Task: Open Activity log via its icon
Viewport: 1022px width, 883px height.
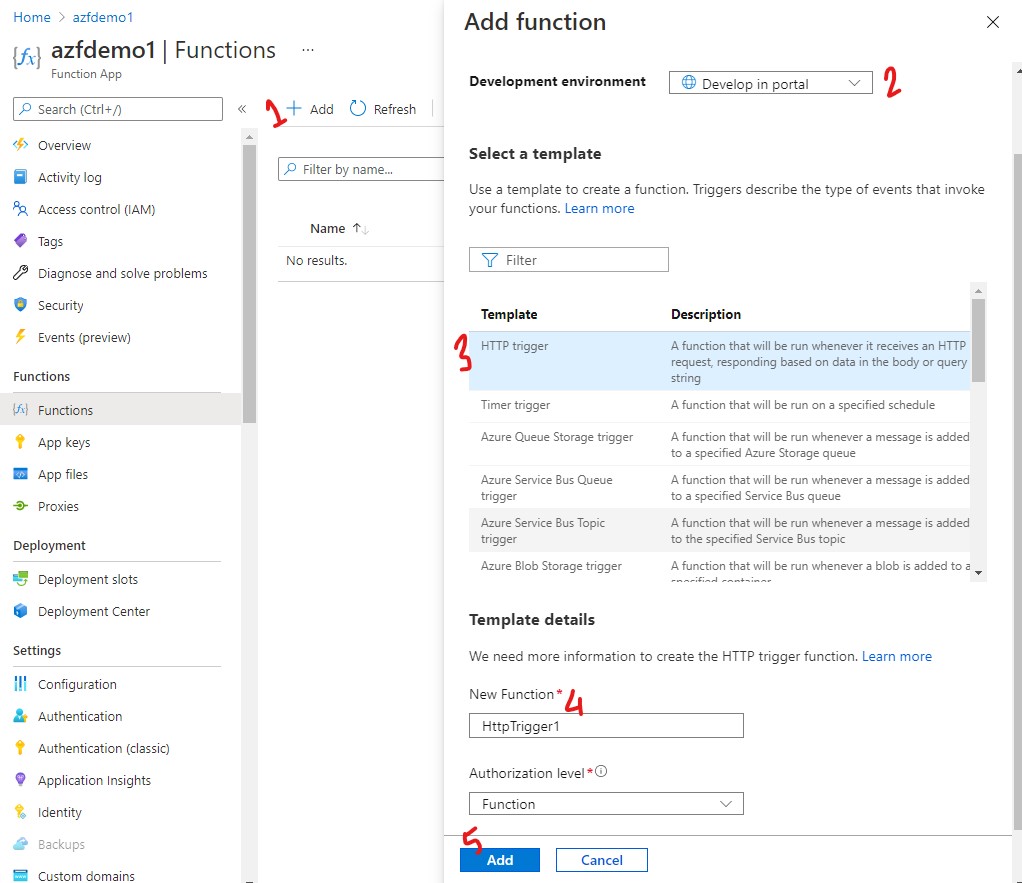Action: coord(20,177)
